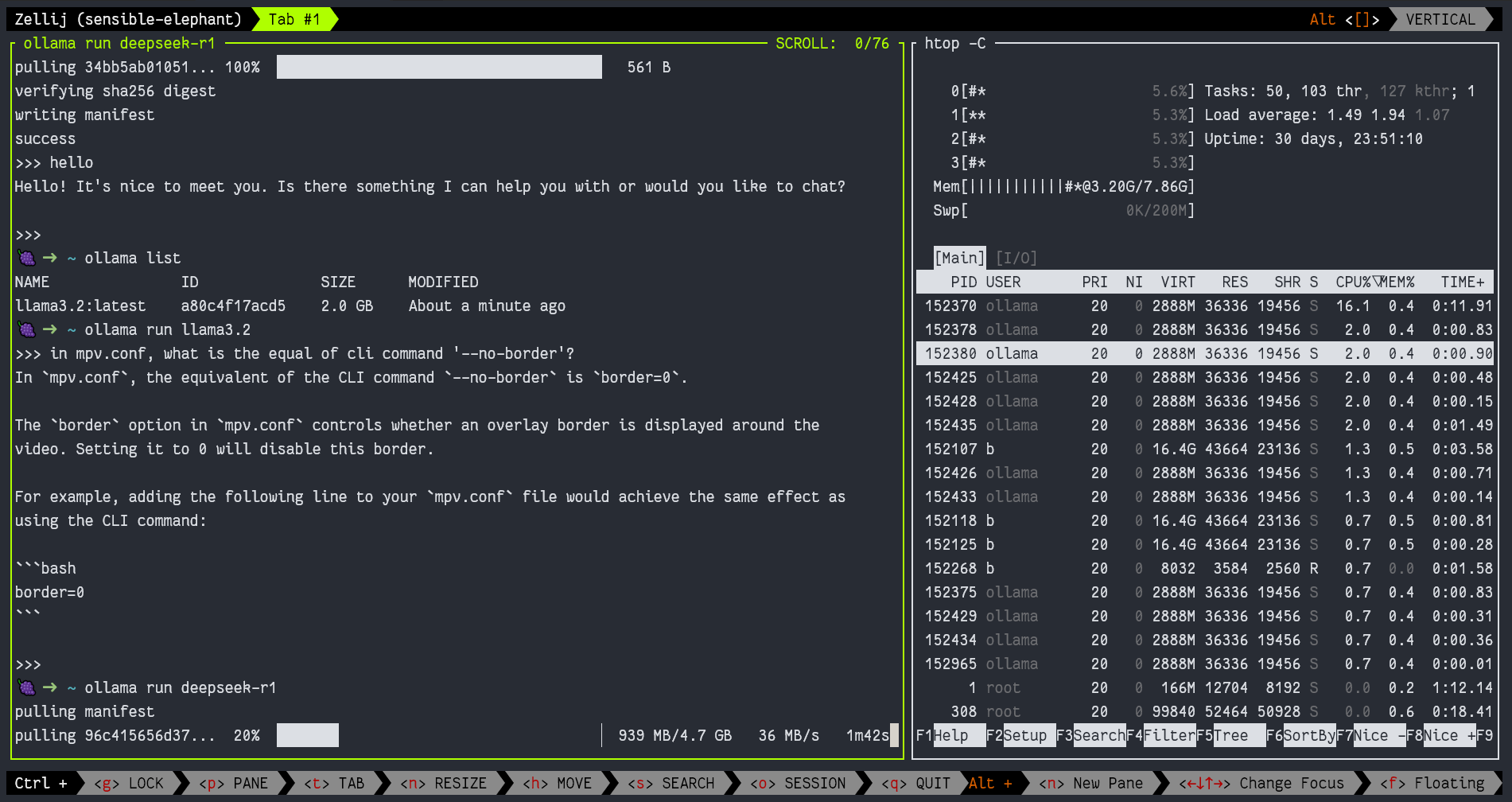Click F8 Nice + in htop footer
This screenshot has height=802, width=1512.
(x=1440, y=735)
